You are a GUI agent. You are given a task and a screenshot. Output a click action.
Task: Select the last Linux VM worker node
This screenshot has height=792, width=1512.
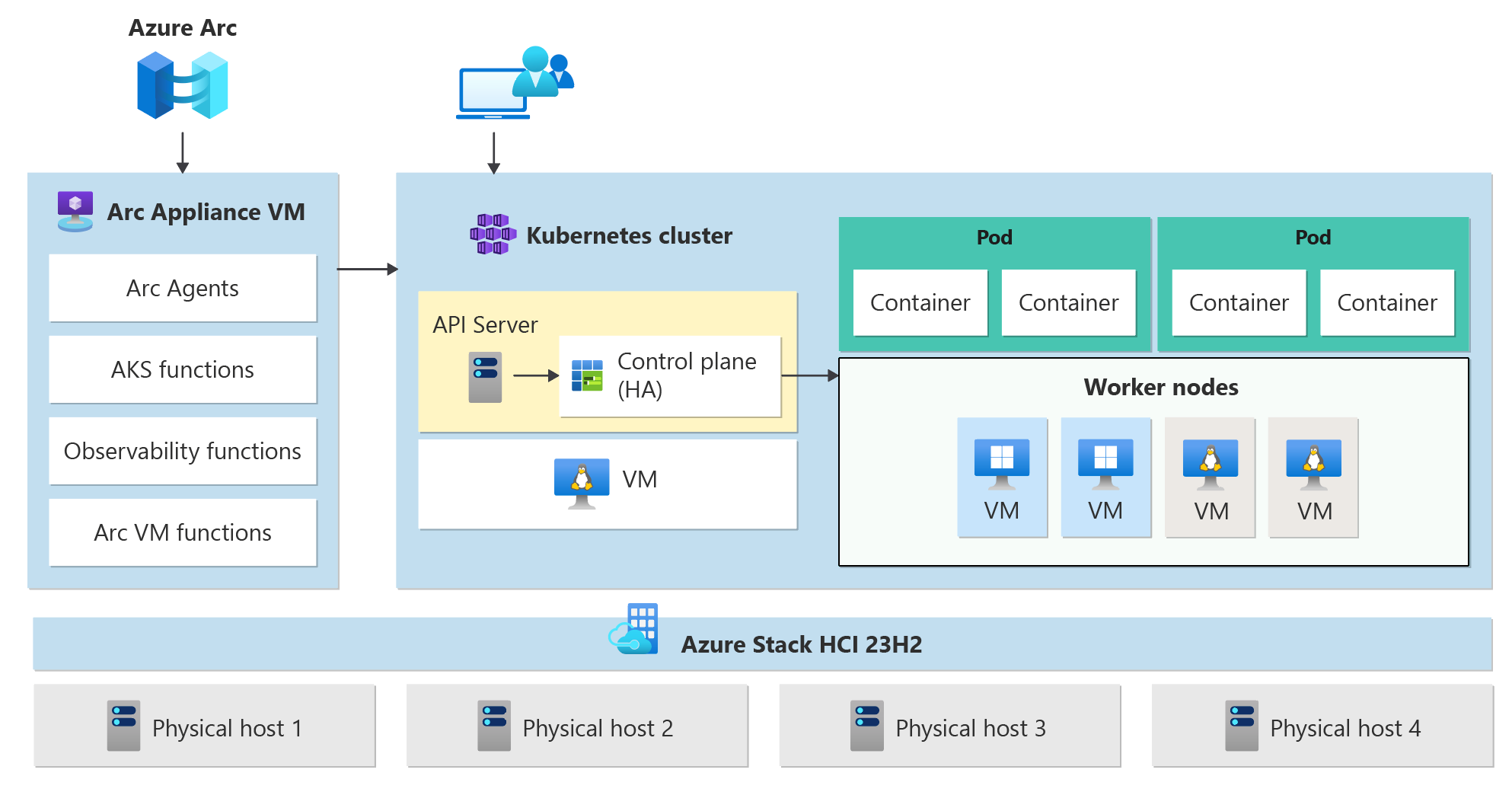click(1313, 477)
